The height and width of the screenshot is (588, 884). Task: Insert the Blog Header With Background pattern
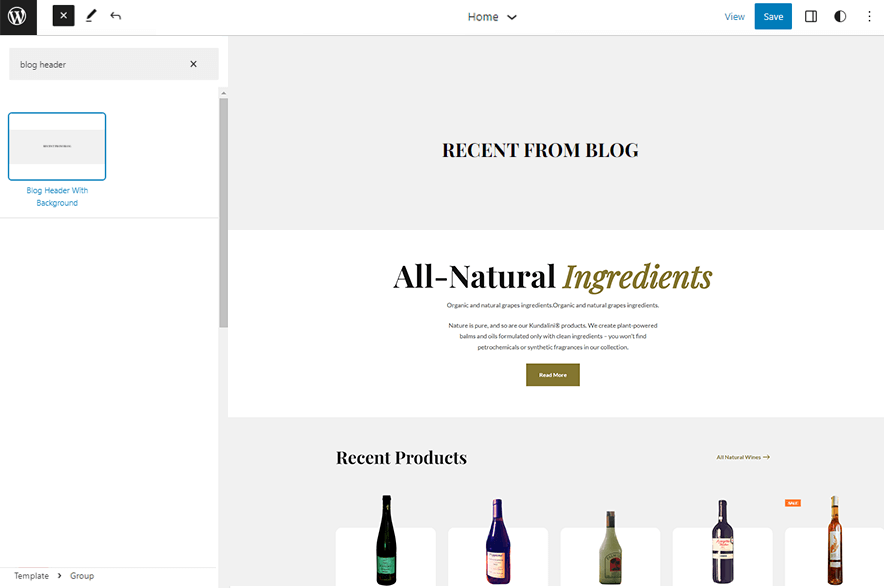57,146
